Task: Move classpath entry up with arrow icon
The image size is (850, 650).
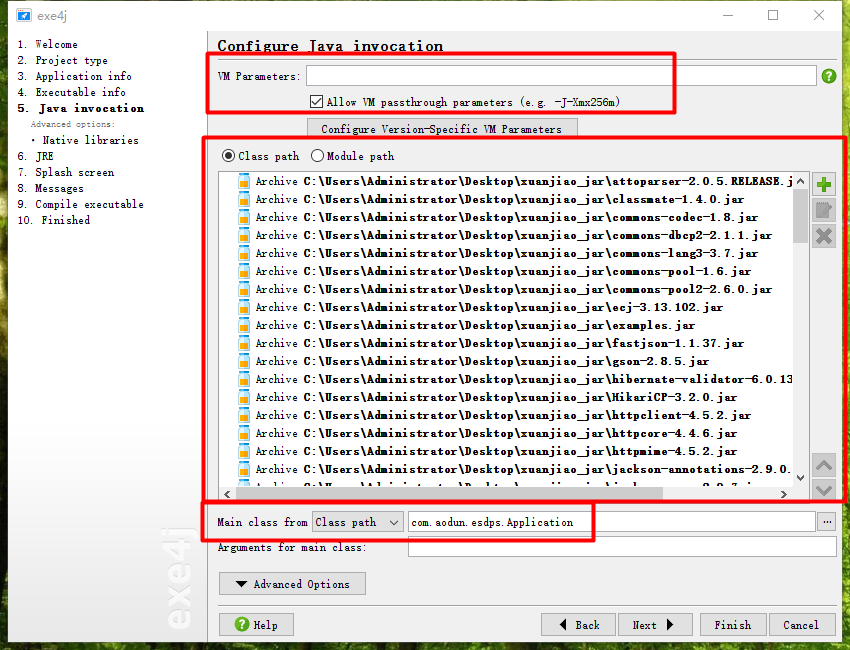Action: click(823, 465)
